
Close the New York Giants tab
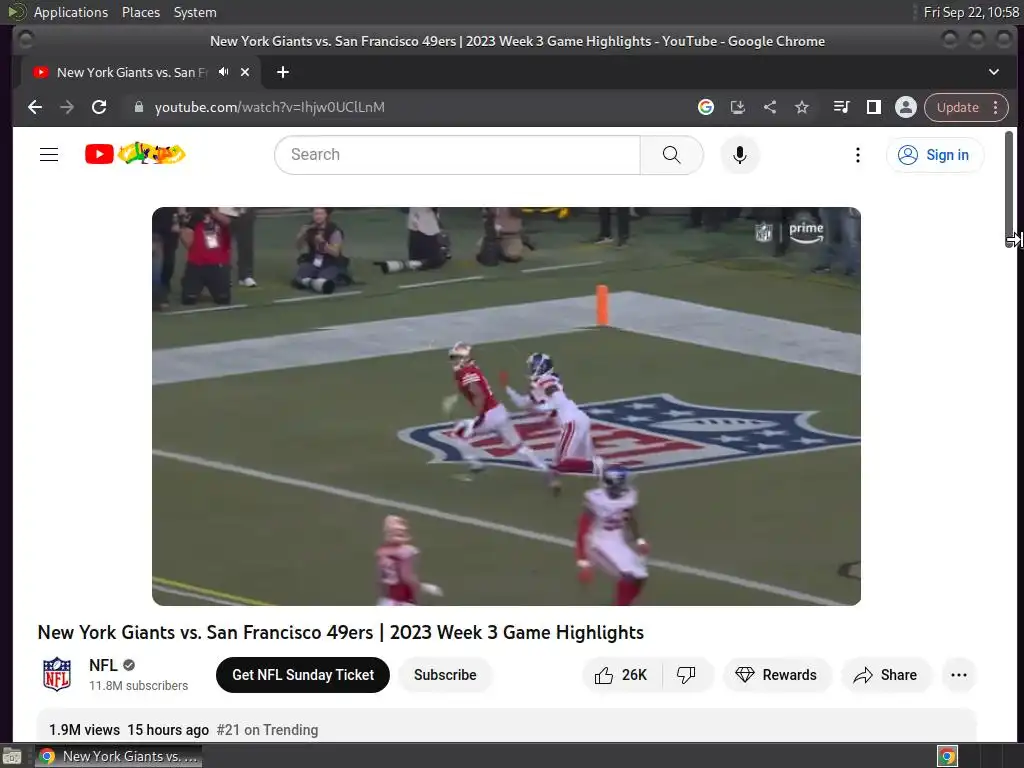tap(245, 72)
